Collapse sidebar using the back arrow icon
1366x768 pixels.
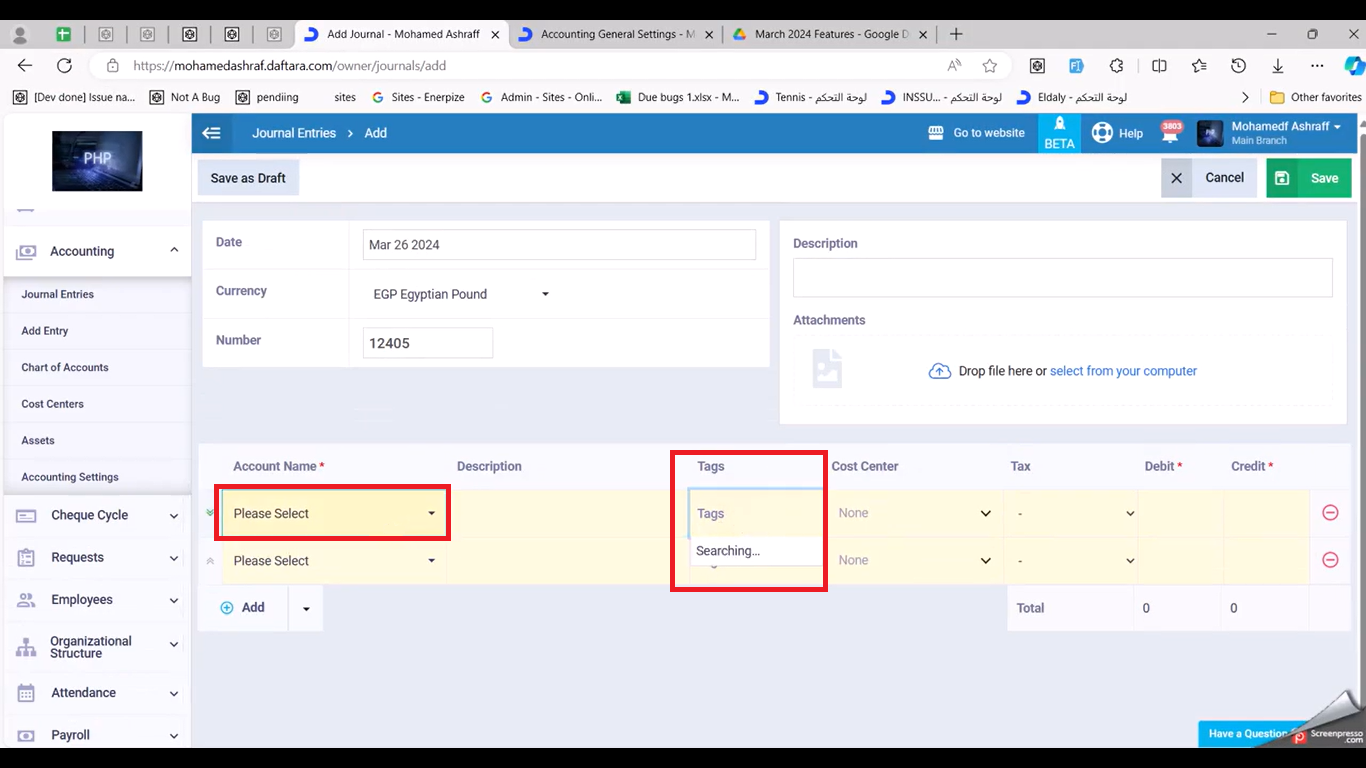click(211, 133)
